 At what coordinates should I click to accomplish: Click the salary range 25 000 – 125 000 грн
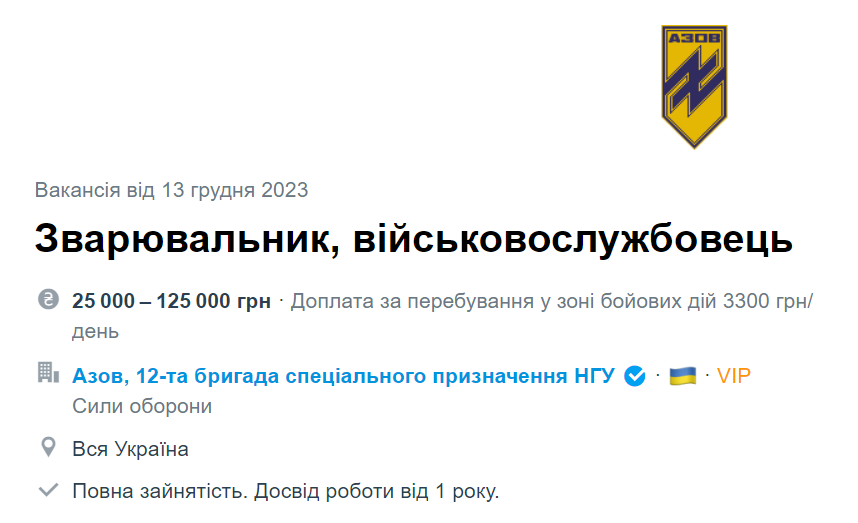pos(171,301)
